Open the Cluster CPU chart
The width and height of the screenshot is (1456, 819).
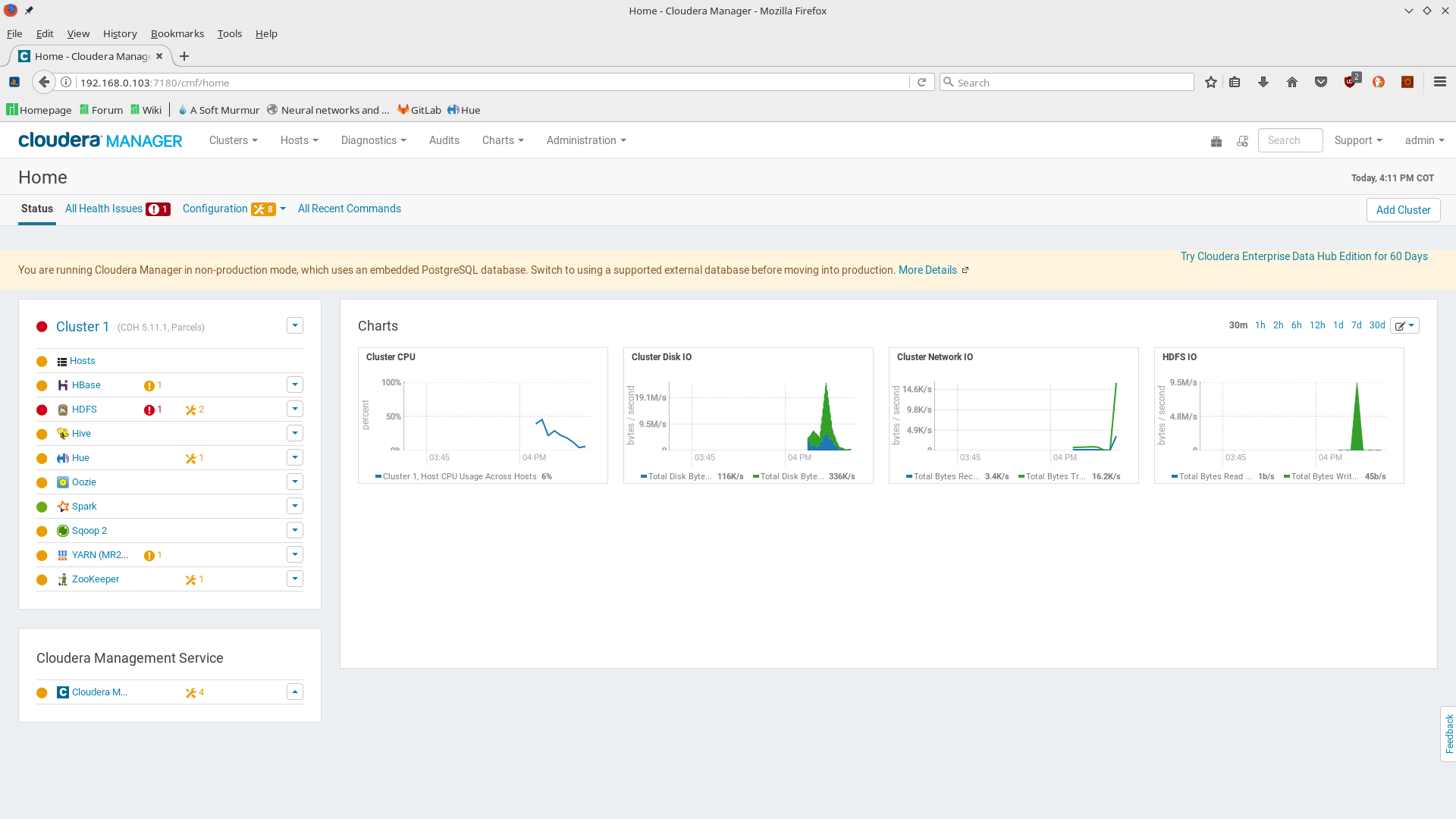(x=483, y=416)
